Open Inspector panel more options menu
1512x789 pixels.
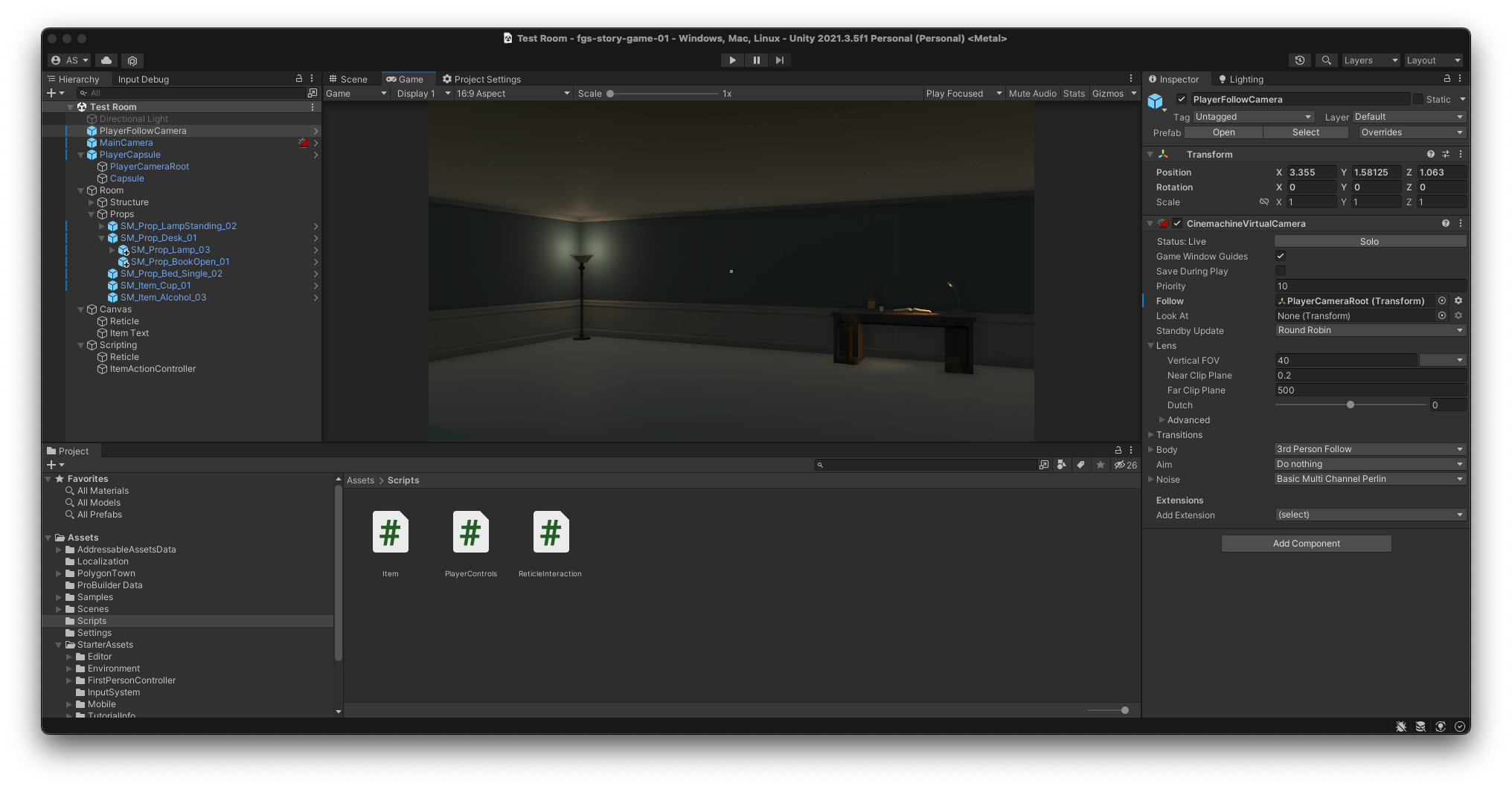coord(1460,78)
